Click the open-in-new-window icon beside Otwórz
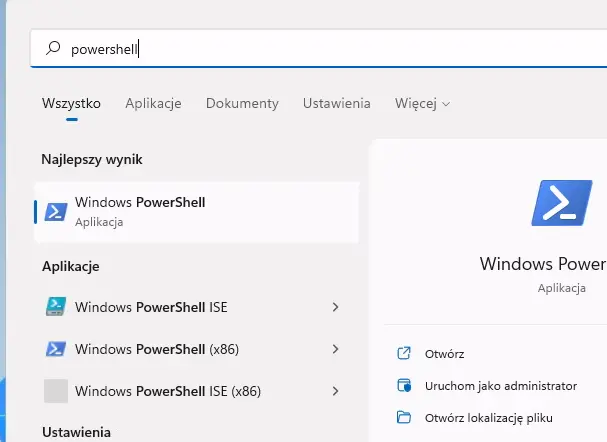This screenshot has height=442, width=607. click(x=404, y=354)
